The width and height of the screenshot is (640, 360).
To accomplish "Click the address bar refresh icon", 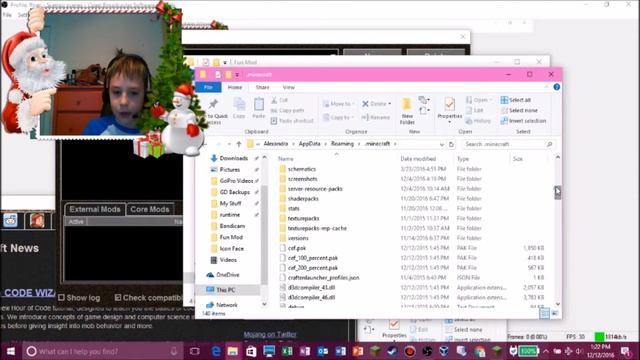I will (451, 144).
